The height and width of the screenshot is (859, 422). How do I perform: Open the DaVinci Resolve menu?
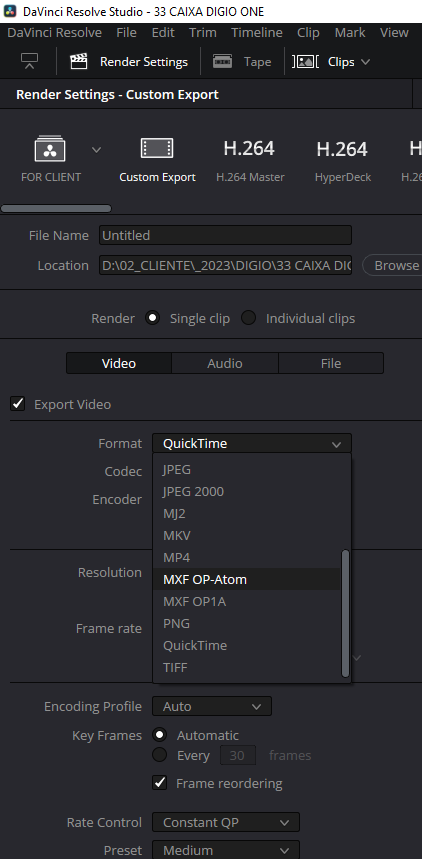[x=54, y=32]
